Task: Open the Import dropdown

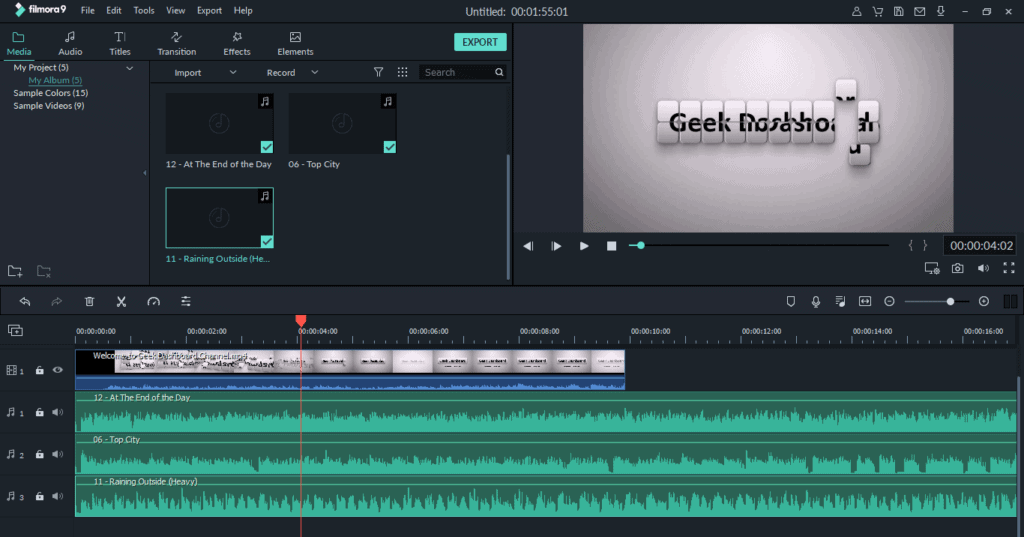Action: [x=204, y=73]
